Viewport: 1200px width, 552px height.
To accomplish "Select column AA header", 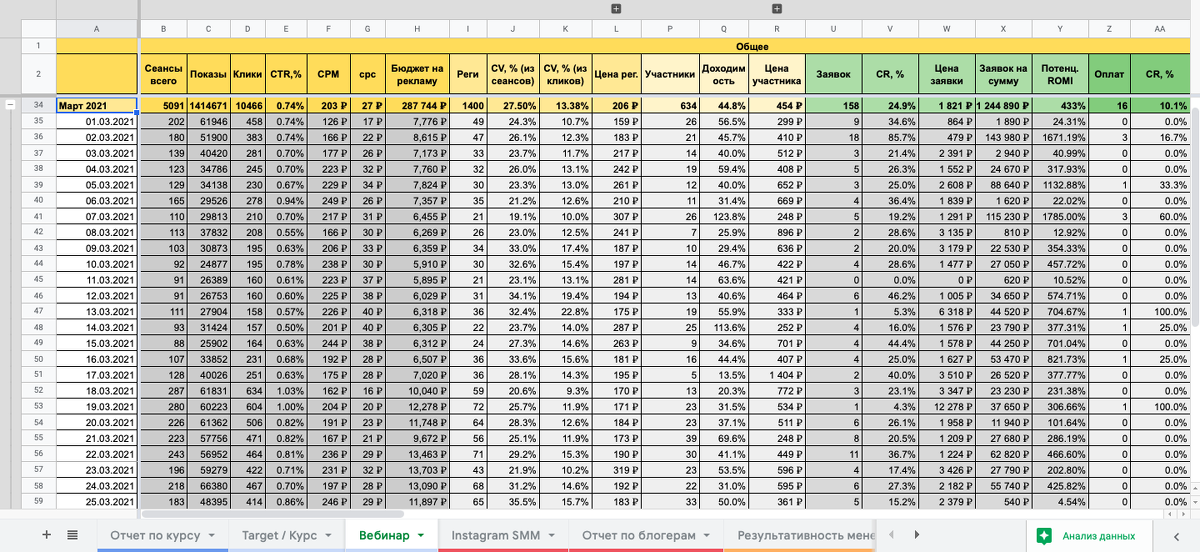I will click(x=1161, y=30).
